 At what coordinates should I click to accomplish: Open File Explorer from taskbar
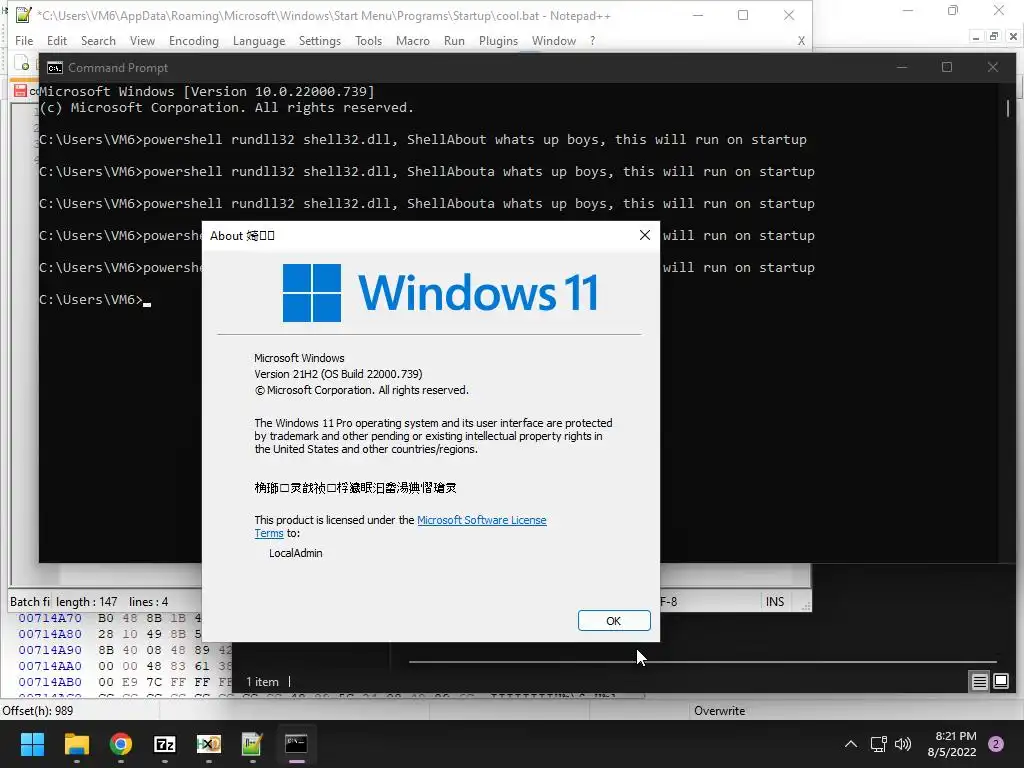(76, 744)
